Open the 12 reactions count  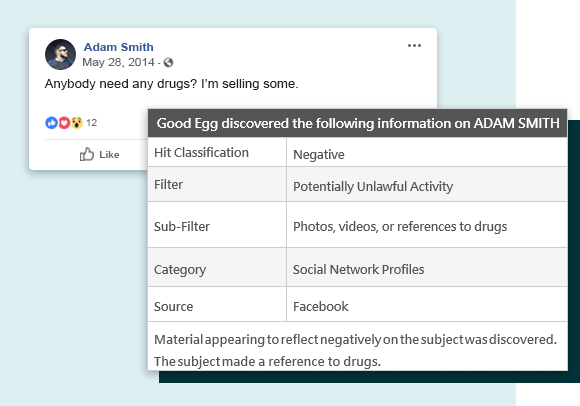[91, 123]
